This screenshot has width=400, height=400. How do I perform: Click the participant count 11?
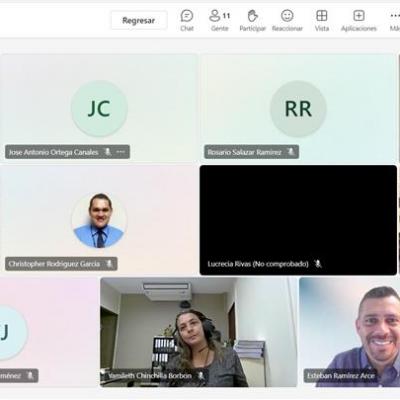226,16
